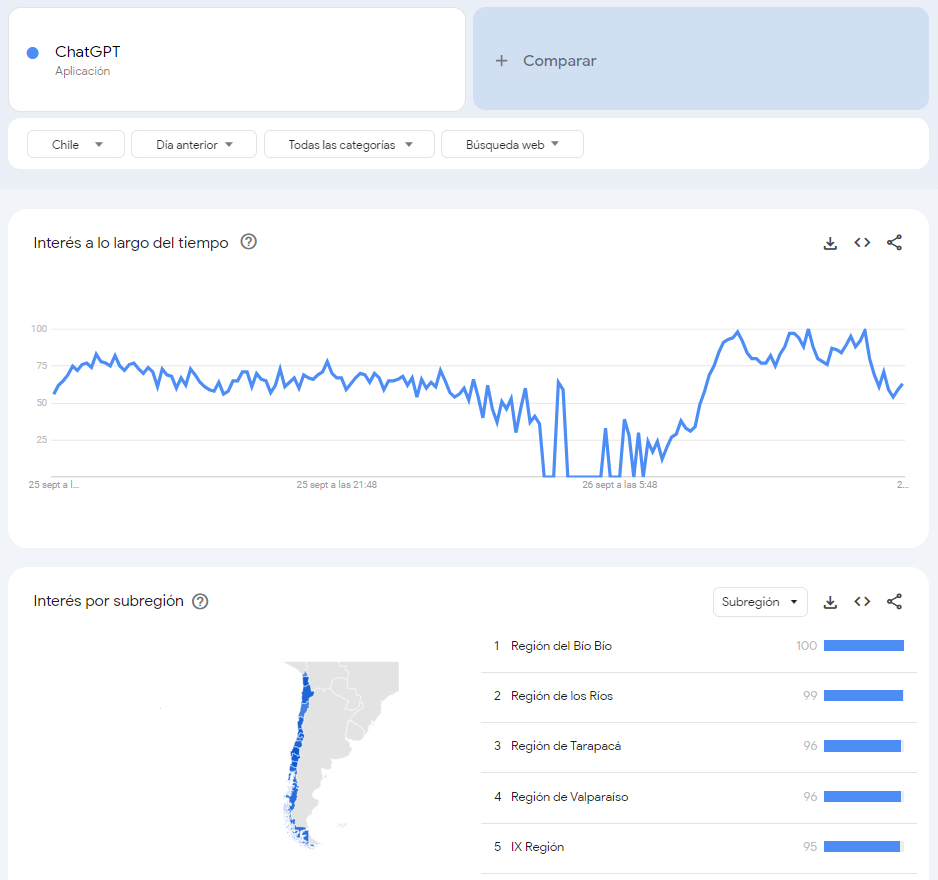Open embed code for subregion section
The width and height of the screenshot is (938, 880).
(x=862, y=602)
